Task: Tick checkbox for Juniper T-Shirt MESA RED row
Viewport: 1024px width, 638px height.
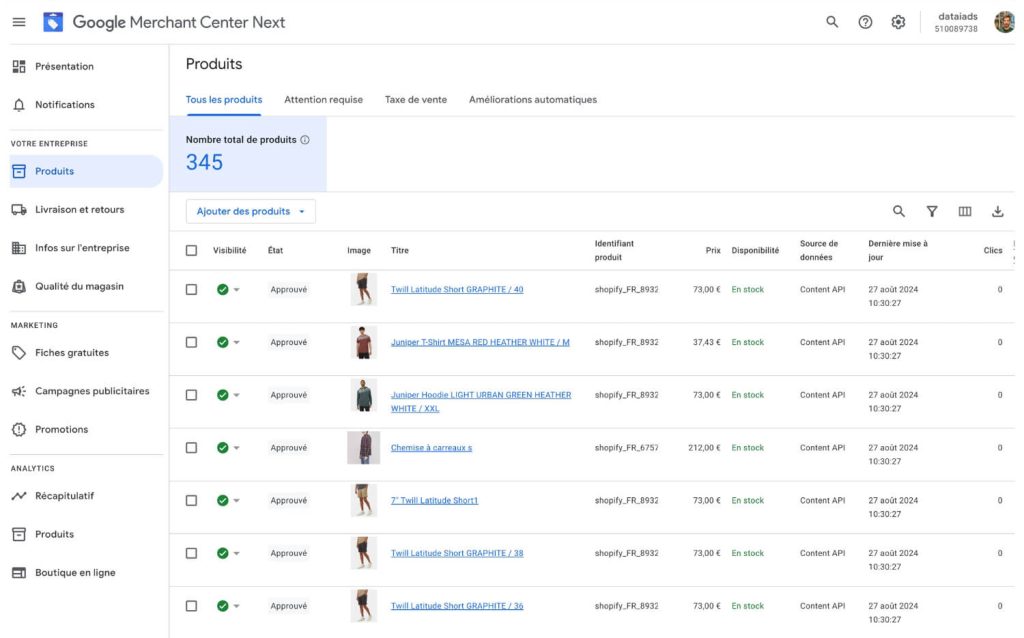Action: [x=191, y=342]
